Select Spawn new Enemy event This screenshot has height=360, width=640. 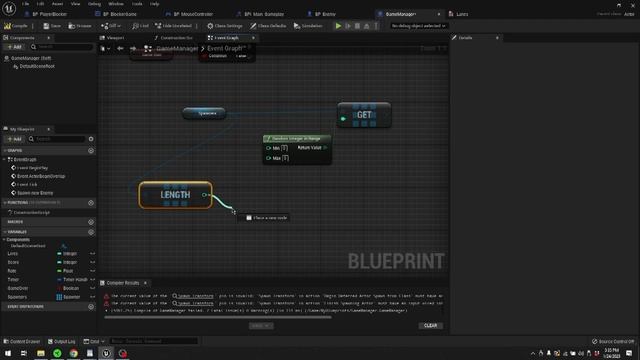(35, 193)
